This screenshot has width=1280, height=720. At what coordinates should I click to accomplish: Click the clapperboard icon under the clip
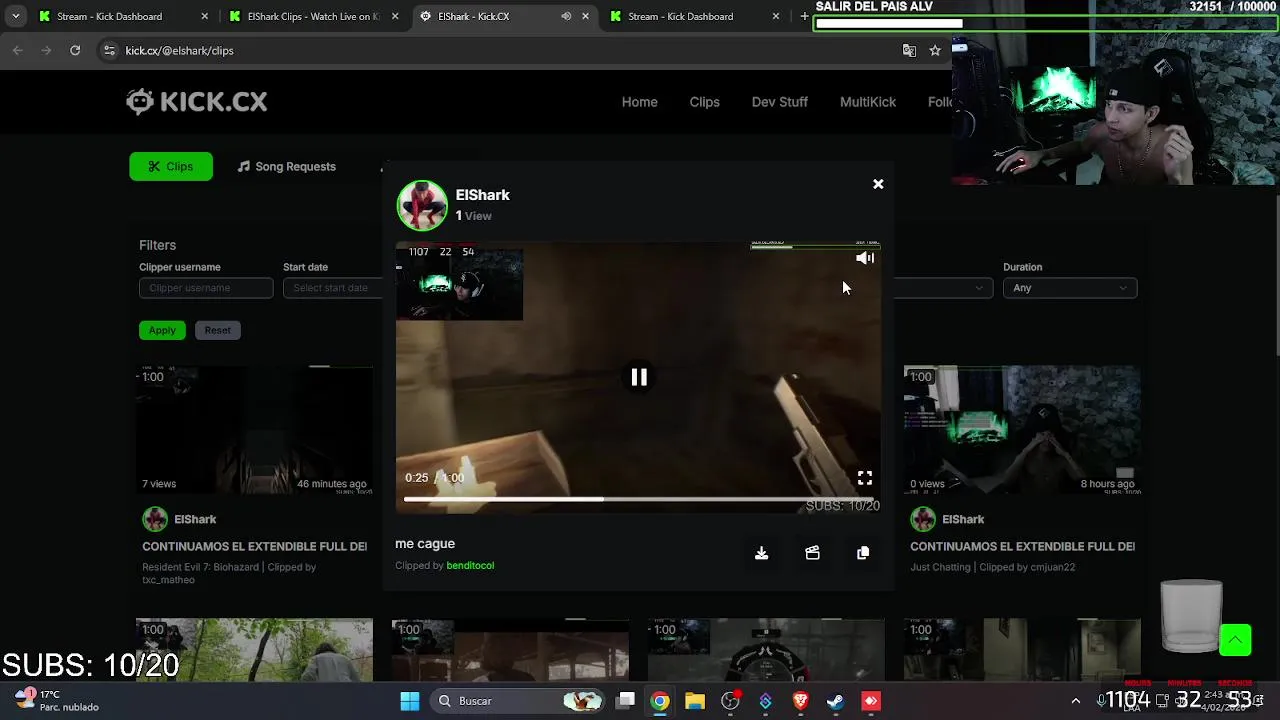[812, 553]
